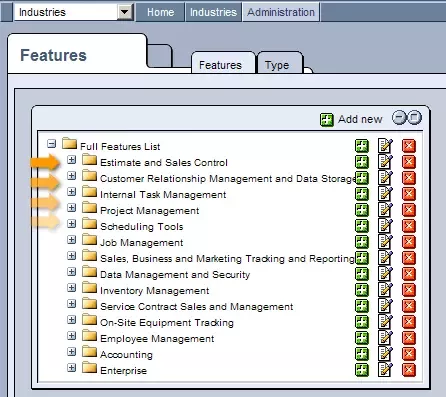Expand the Inventory Management node
The image size is (446, 397).
(71, 288)
